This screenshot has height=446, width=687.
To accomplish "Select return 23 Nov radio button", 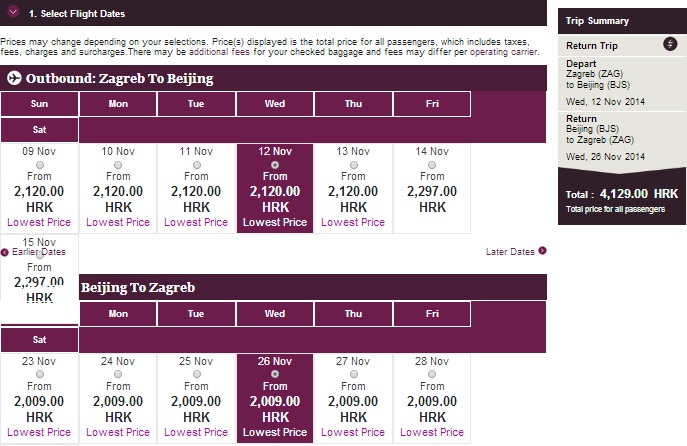I will point(39,373).
